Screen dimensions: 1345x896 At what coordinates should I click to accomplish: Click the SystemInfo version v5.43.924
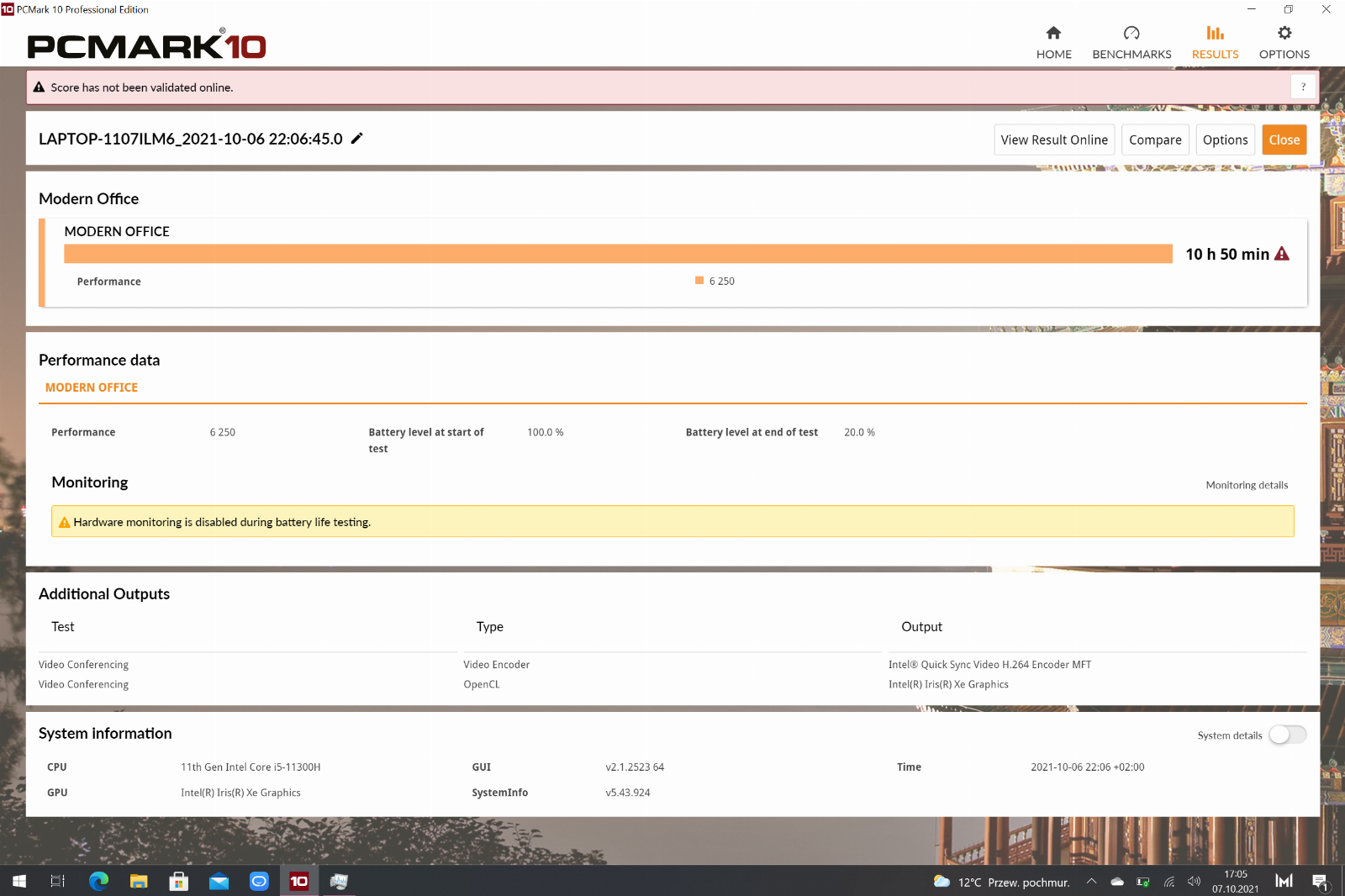click(x=628, y=793)
